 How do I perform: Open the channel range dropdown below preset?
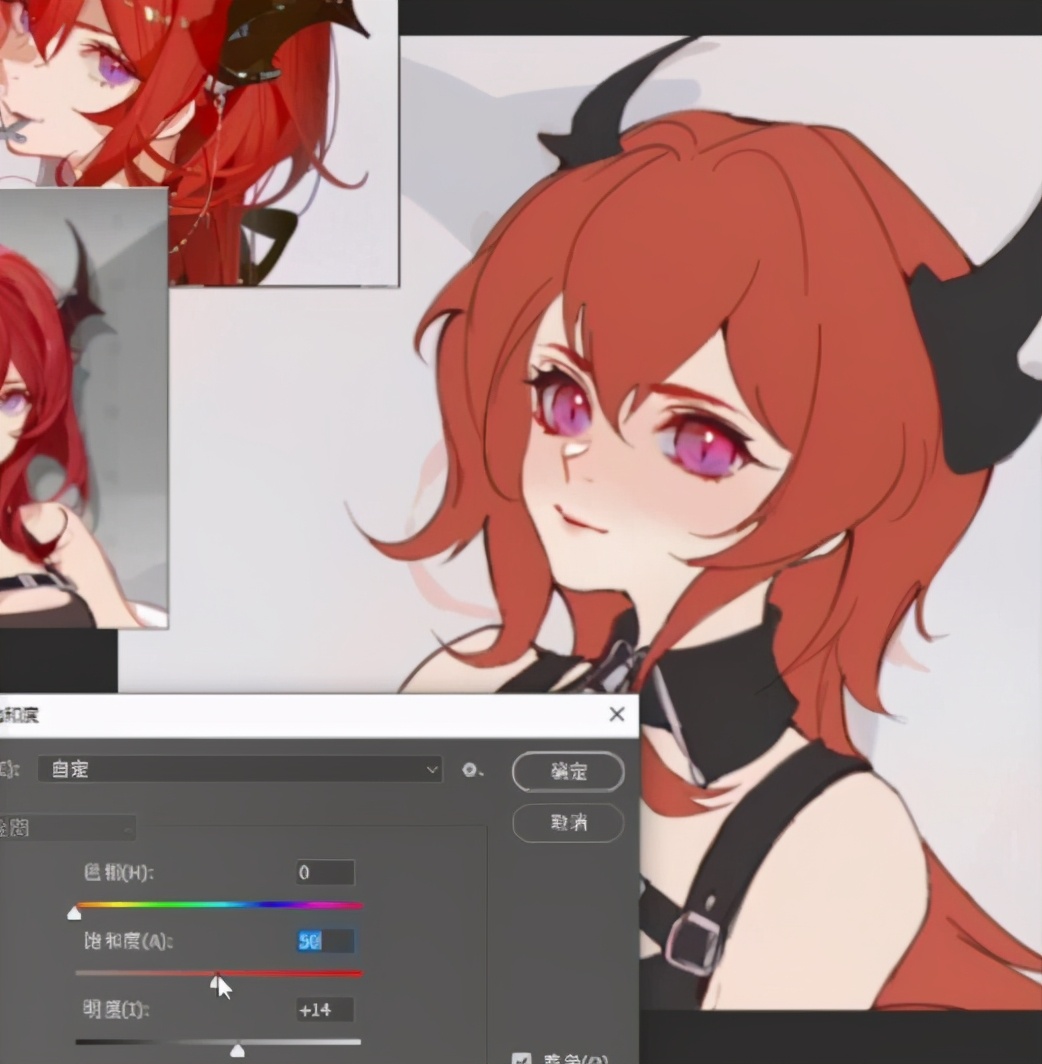click(x=66, y=828)
